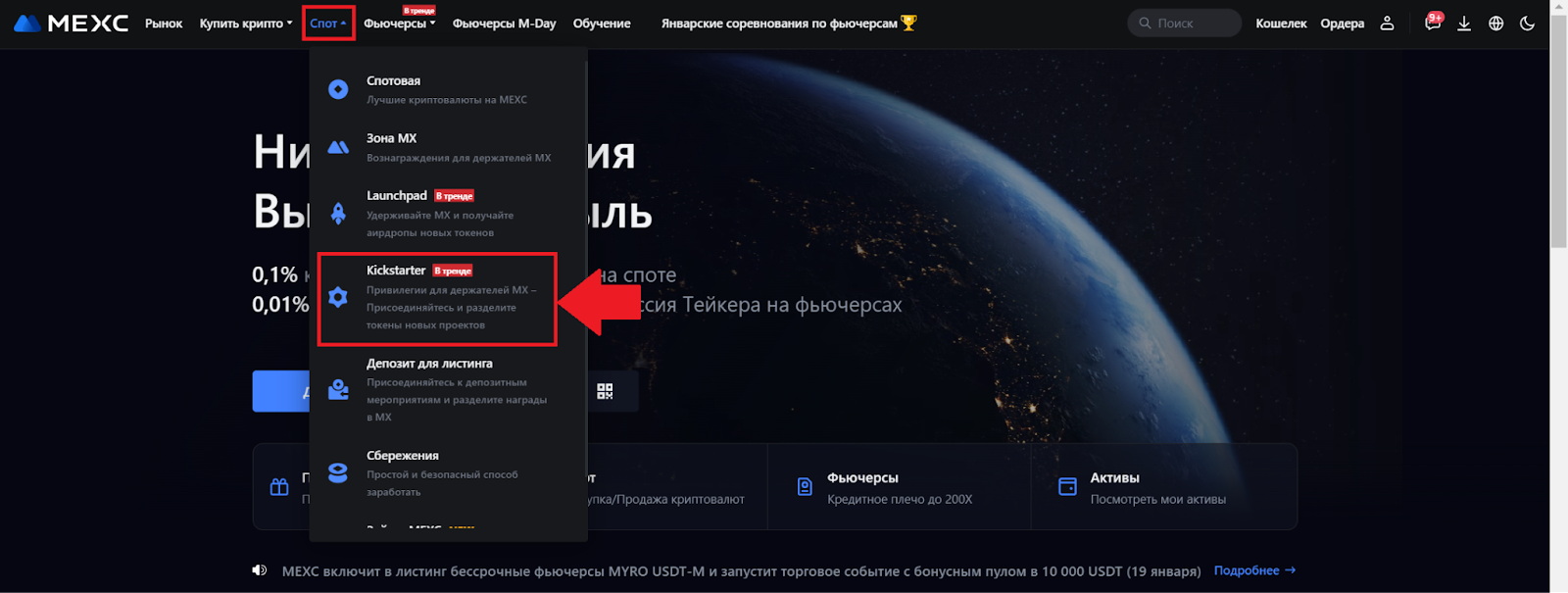Viewport: 1568px width, 593px height.
Task: Click the MEXC logo
Action: click(x=71, y=23)
